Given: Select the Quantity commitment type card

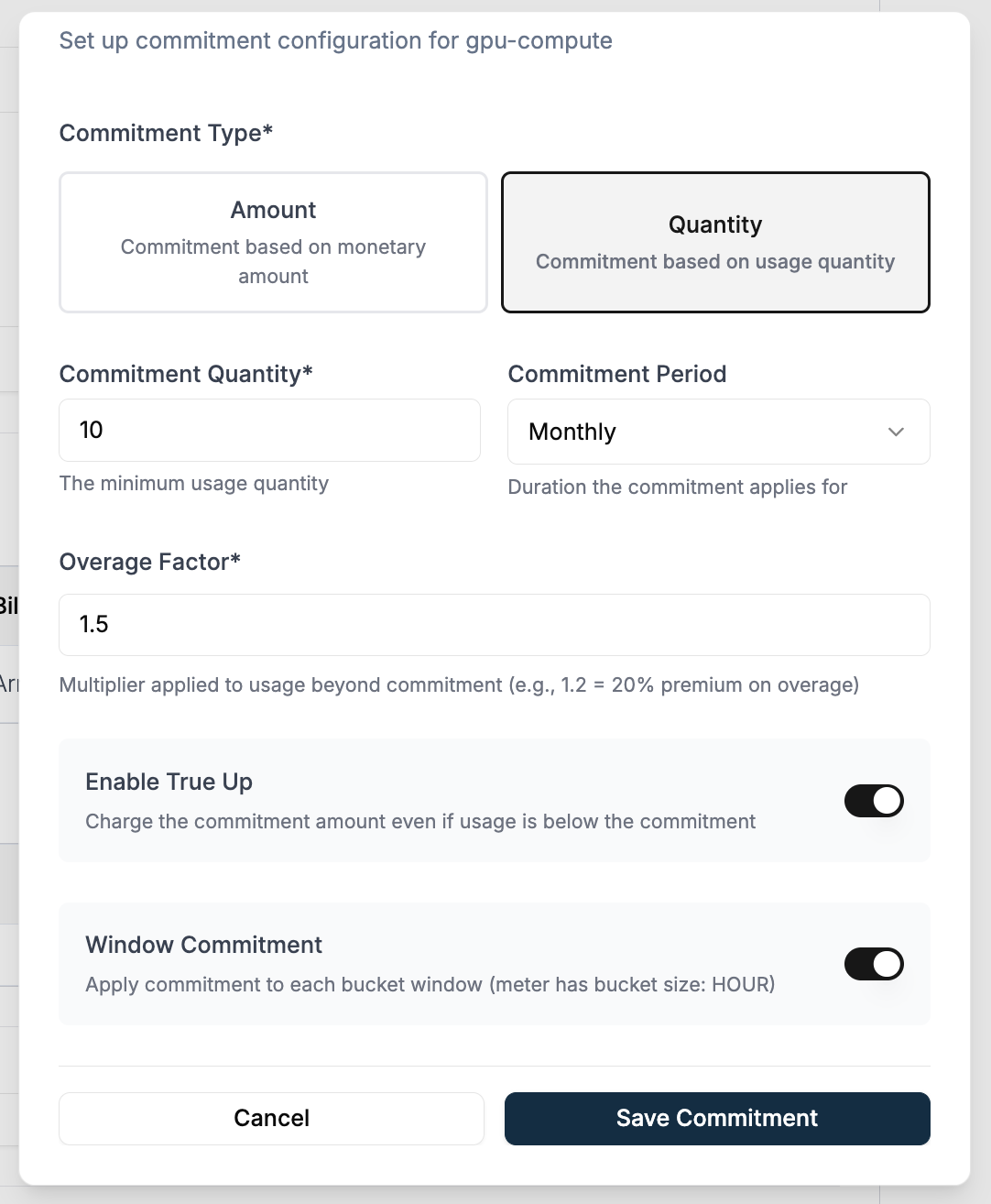Looking at the screenshot, I should point(715,242).
